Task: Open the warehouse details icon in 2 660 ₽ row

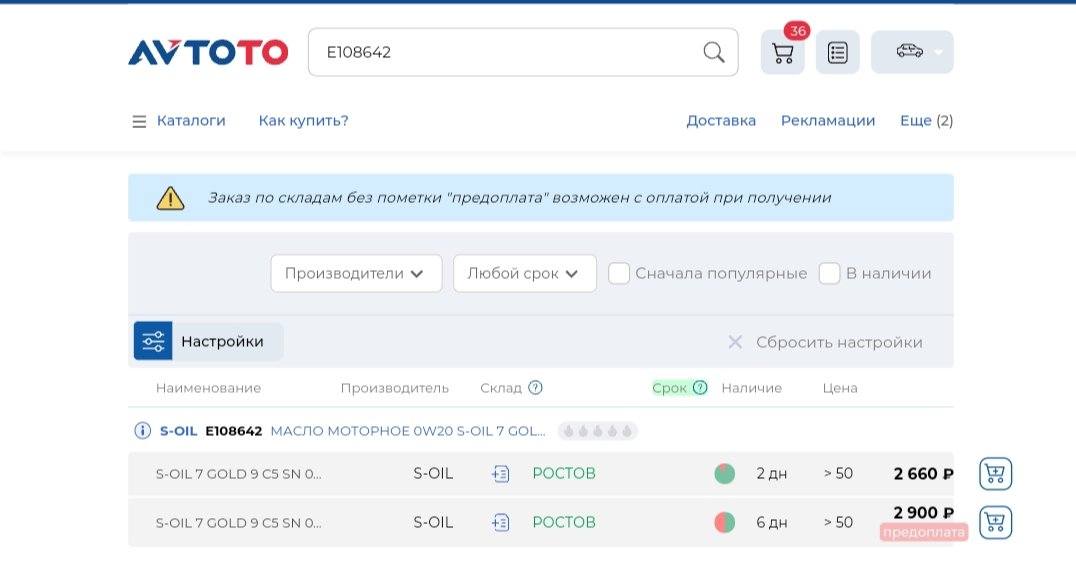Action: (x=500, y=473)
